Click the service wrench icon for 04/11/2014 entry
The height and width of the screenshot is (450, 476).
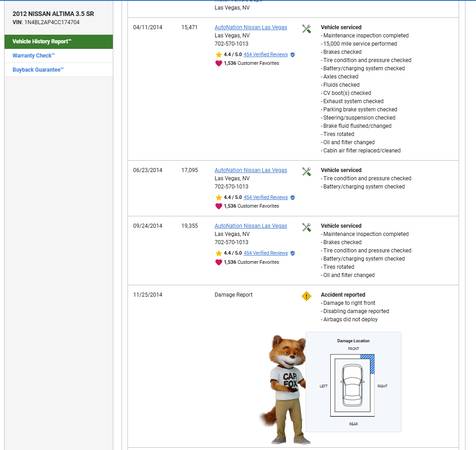click(306, 29)
